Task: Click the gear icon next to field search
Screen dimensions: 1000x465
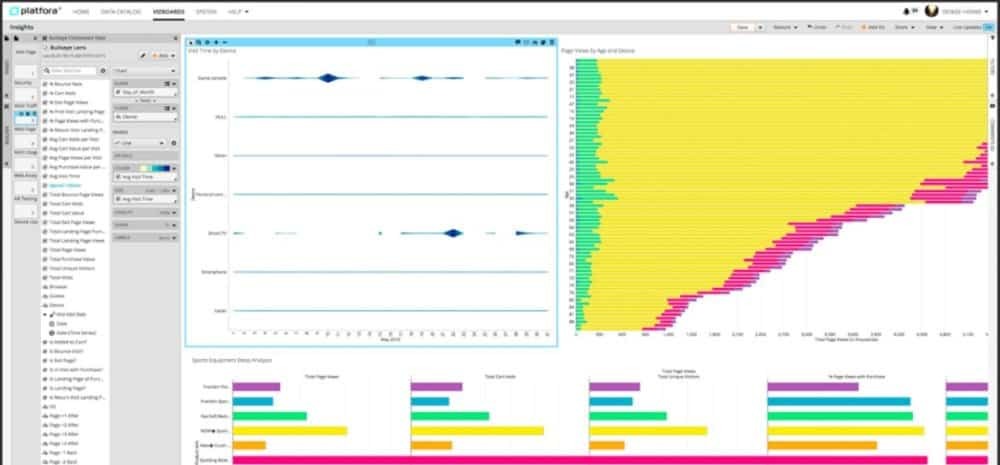Action: (103, 71)
